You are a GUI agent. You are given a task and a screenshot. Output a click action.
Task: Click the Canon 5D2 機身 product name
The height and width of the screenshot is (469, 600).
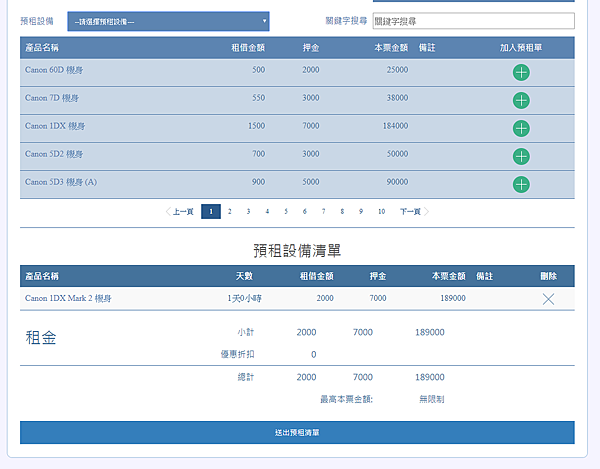click(x=54, y=154)
